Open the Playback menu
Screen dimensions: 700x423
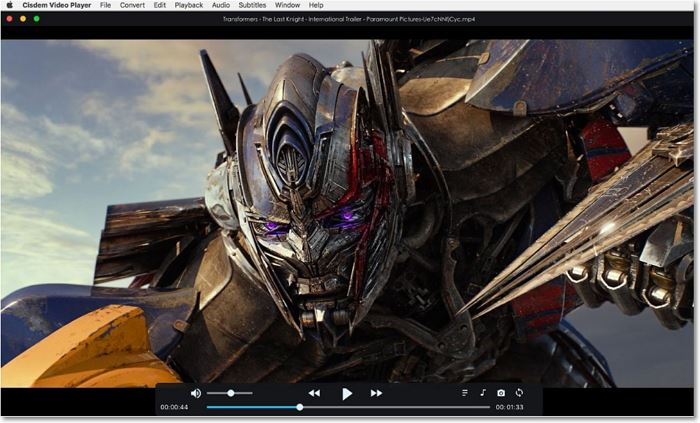coord(188,5)
